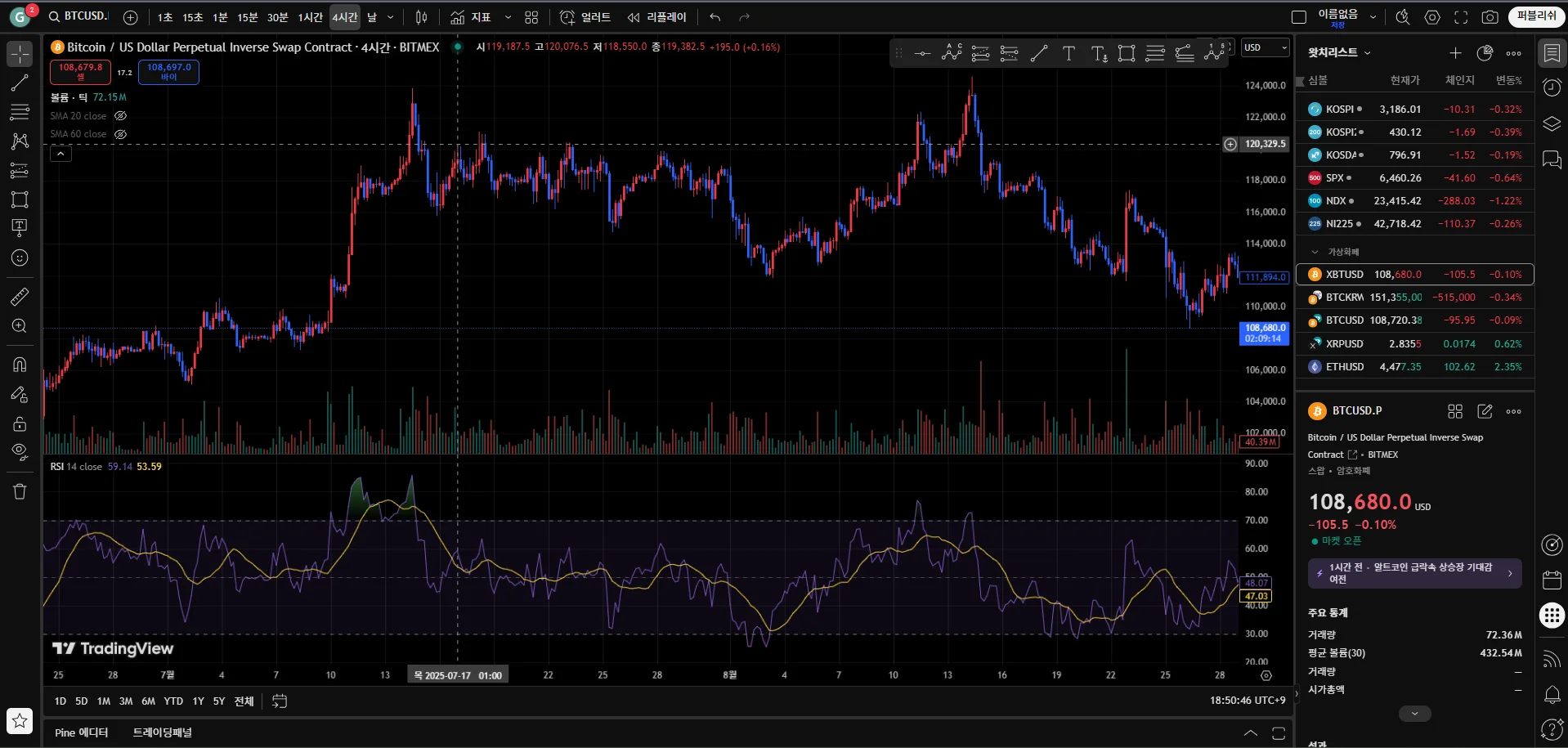The height and width of the screenshot is (748, 1568).
Task: Delete drawings with the trash icon
Action: (x=20, y=491)
